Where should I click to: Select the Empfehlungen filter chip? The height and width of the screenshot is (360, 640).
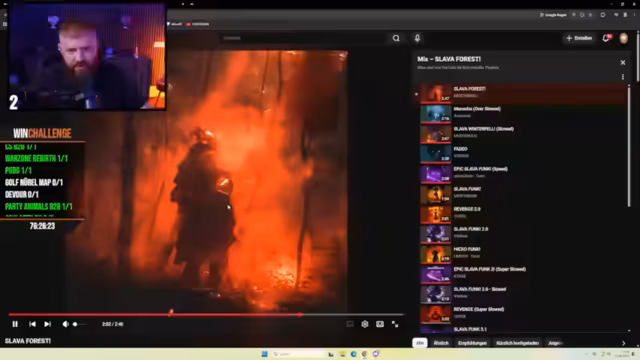(472, 343)
